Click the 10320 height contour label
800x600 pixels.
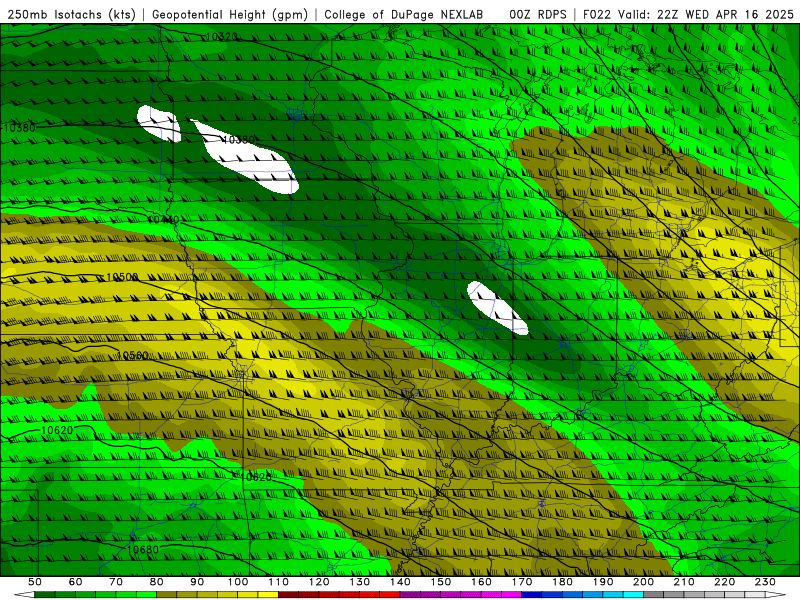pyautogui.click(x=221, y=37)
